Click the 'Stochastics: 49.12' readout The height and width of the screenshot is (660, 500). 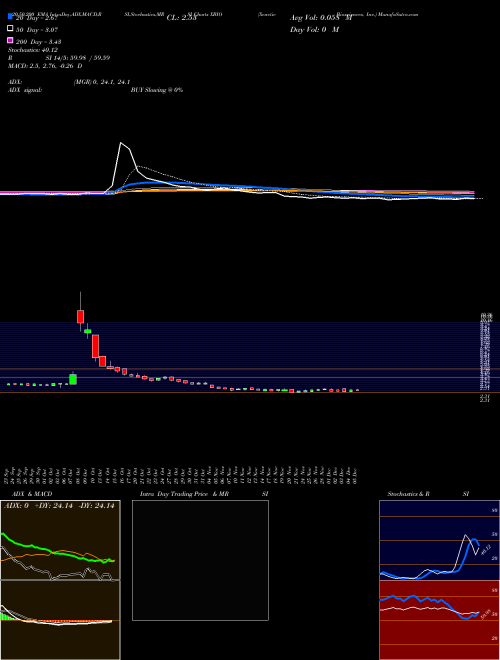[33, 50]
